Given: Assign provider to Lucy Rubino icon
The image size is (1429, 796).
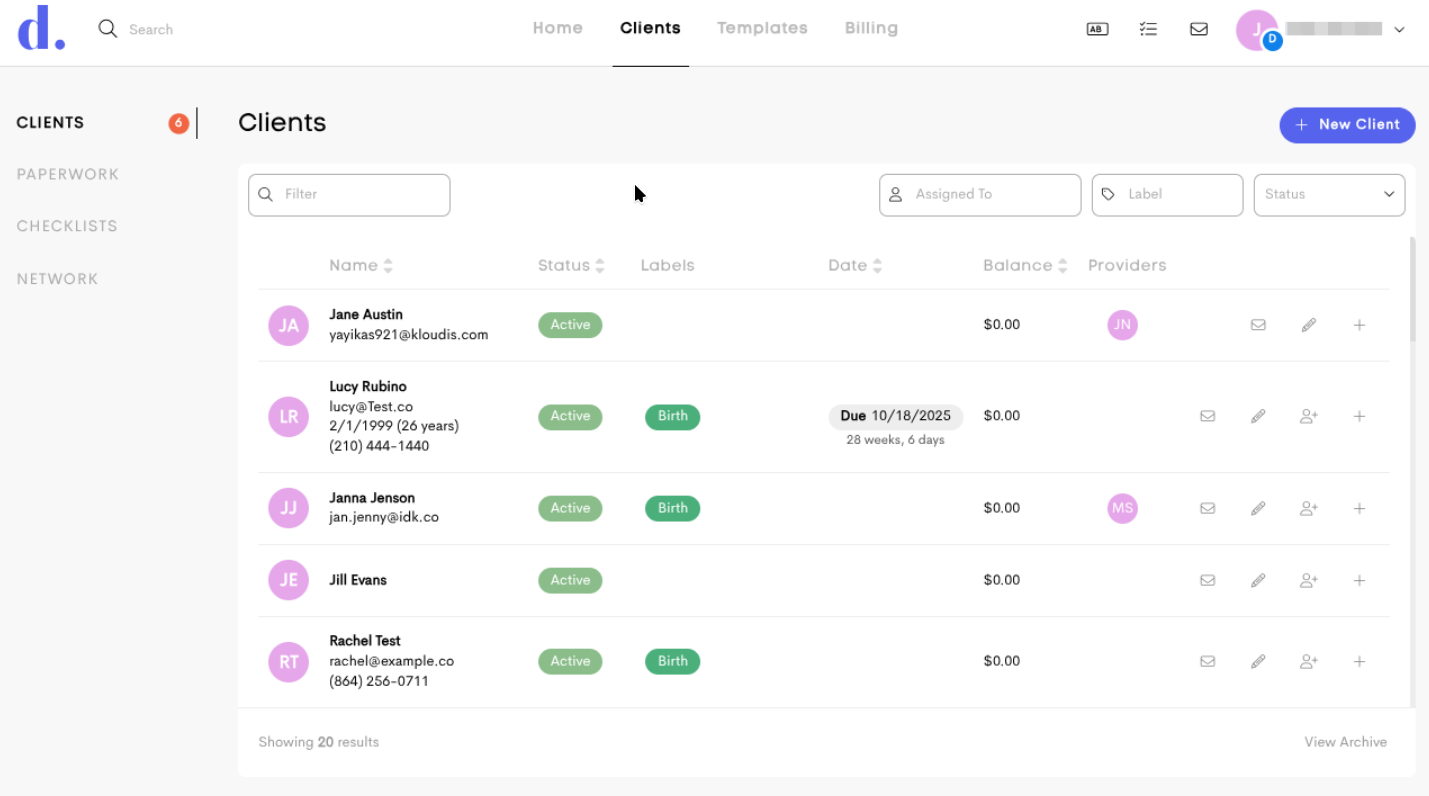Looking at the screenshot, I should (x=1308, y=416).
